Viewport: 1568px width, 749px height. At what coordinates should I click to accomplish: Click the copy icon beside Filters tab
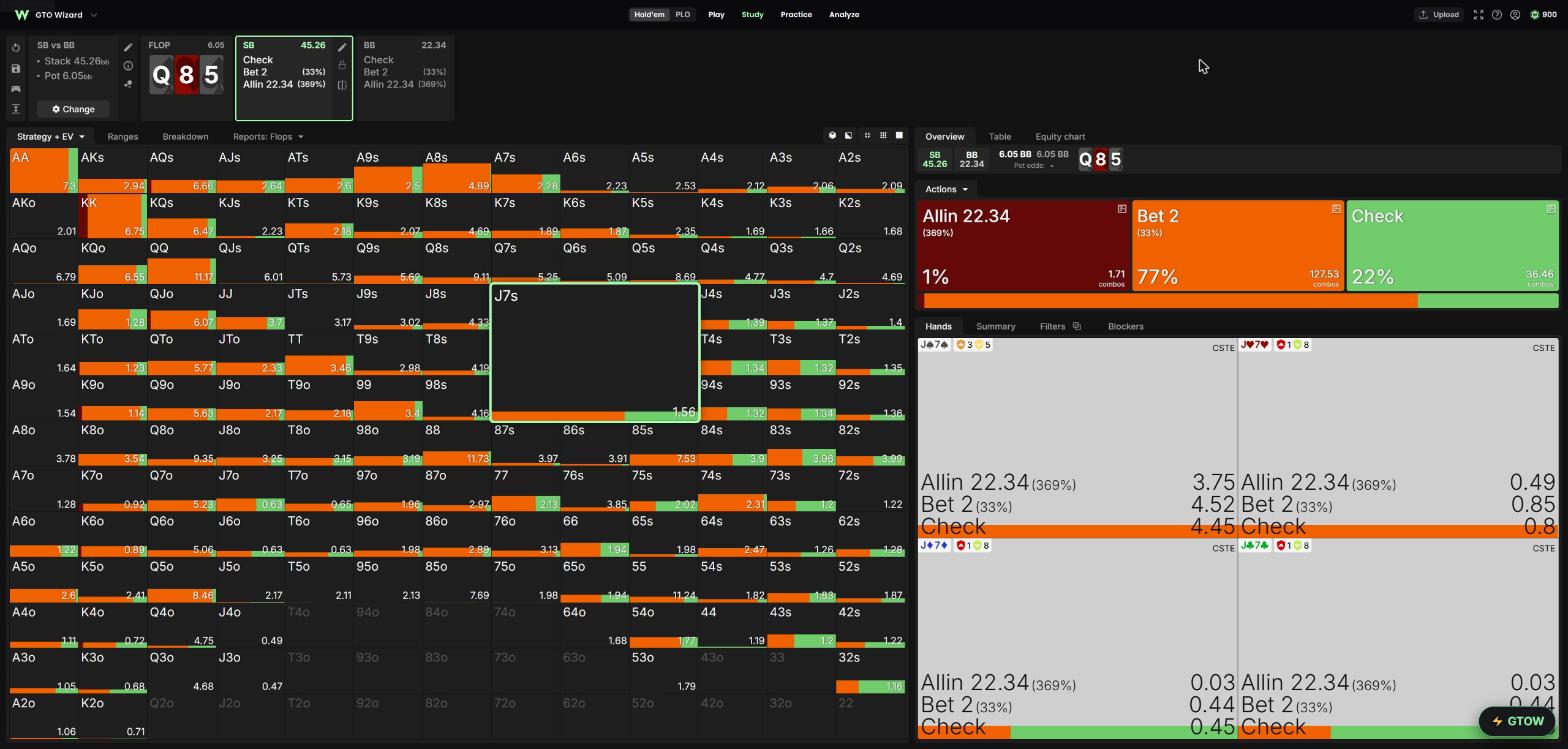(1077, 326)
